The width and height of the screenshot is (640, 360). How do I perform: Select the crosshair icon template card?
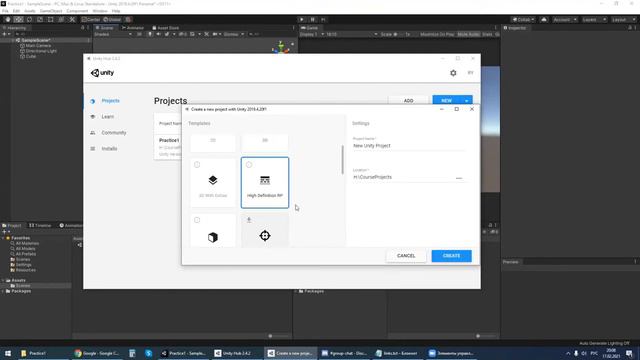click(265, 231)
